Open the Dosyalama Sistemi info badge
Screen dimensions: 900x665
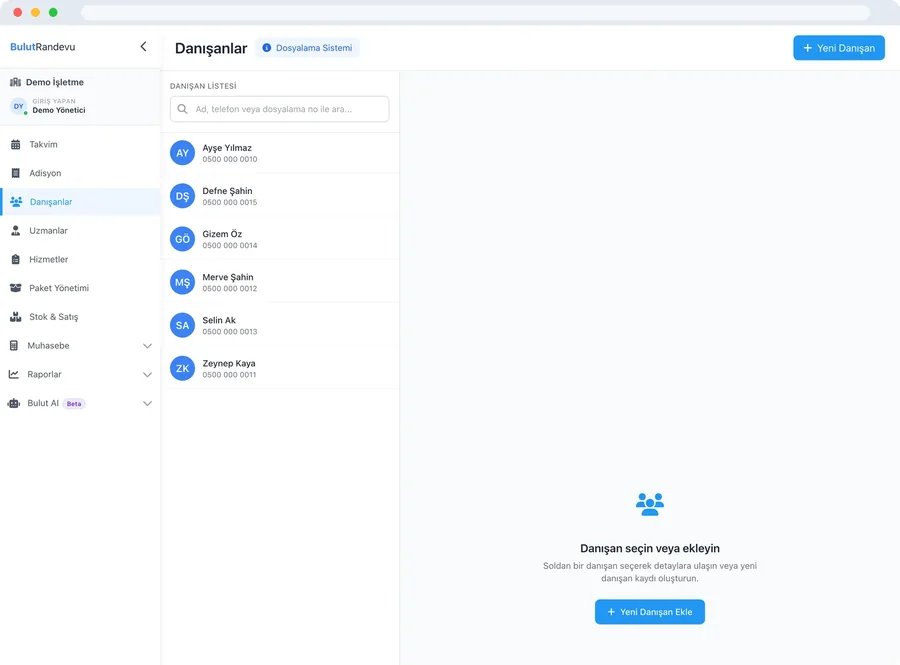pyautogui.click(x=308, y=48)
